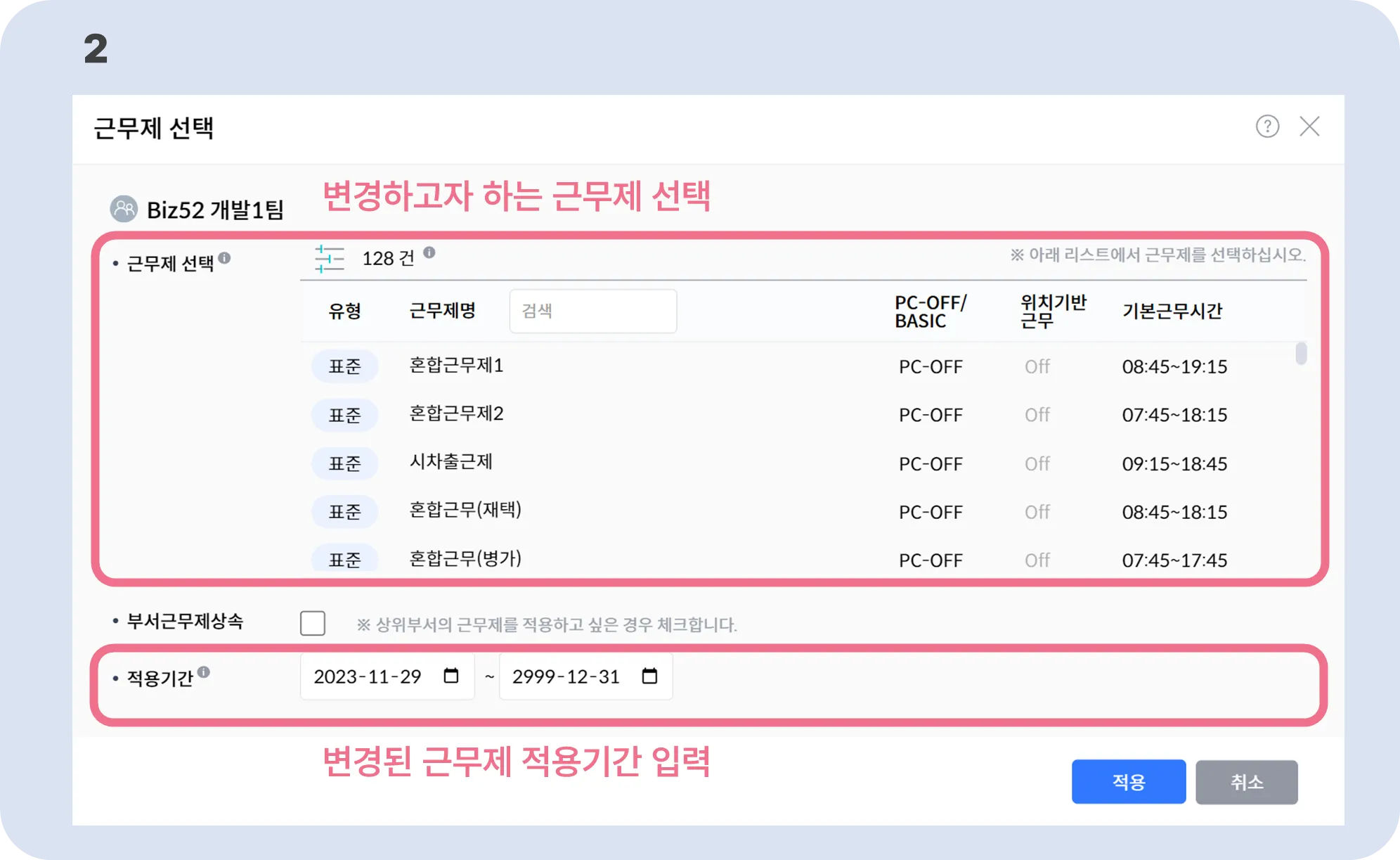The width and height of the screenshot is (1400, 860).
Task: Open the start date calendar picker icon
Action: [x=451, y=676]
